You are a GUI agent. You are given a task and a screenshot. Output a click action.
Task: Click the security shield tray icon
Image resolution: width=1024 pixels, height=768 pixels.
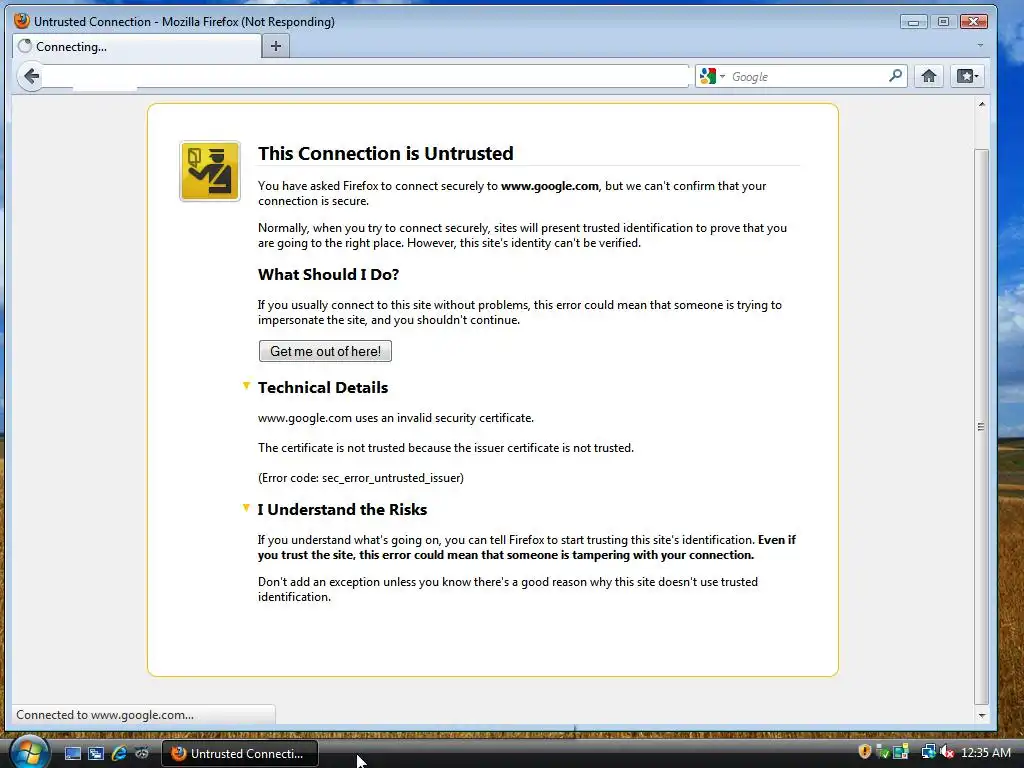(x=865, y=752)
